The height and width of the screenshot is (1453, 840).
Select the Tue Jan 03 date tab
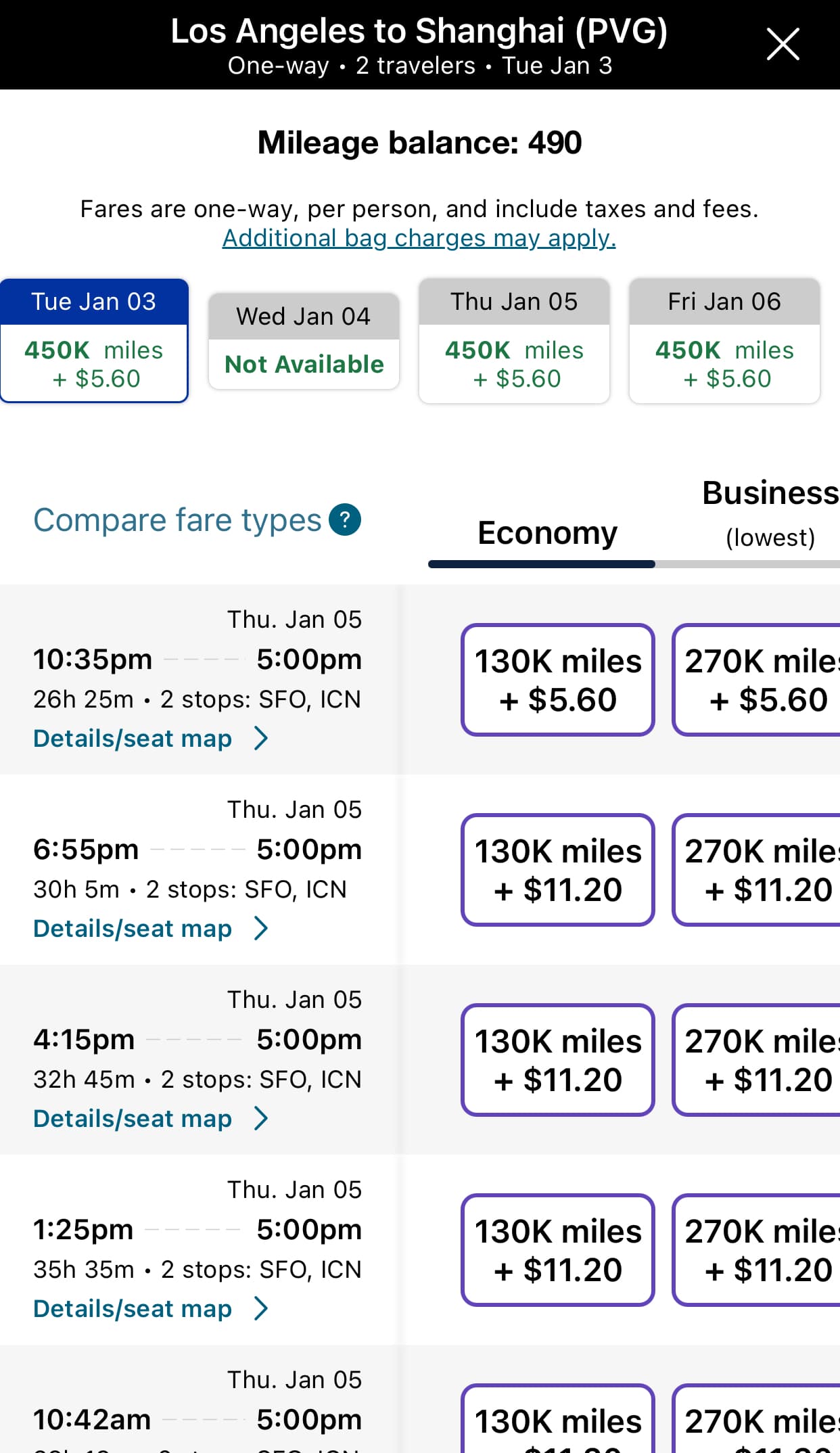click(x=94, y=340)
